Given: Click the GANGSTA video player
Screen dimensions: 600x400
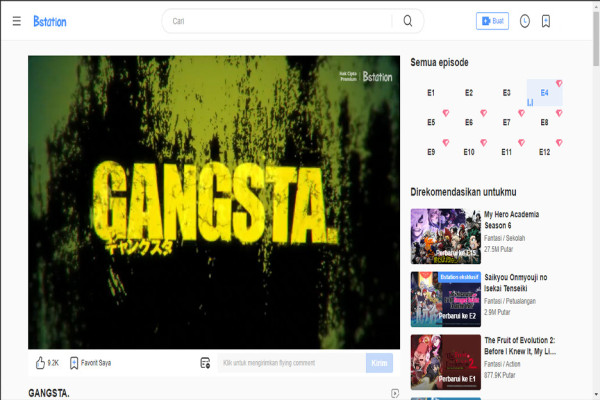Looking at the screenshot, I should click(214, 202).
